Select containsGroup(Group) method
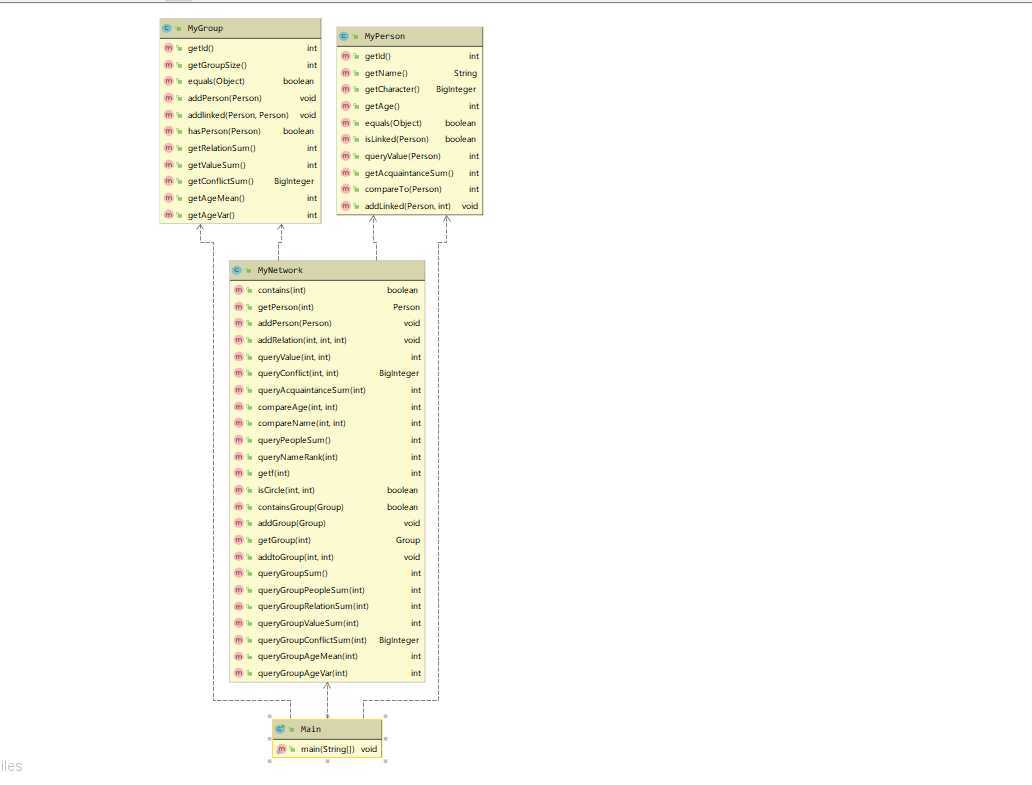The image size is (1032, 785). click(327, 507)
